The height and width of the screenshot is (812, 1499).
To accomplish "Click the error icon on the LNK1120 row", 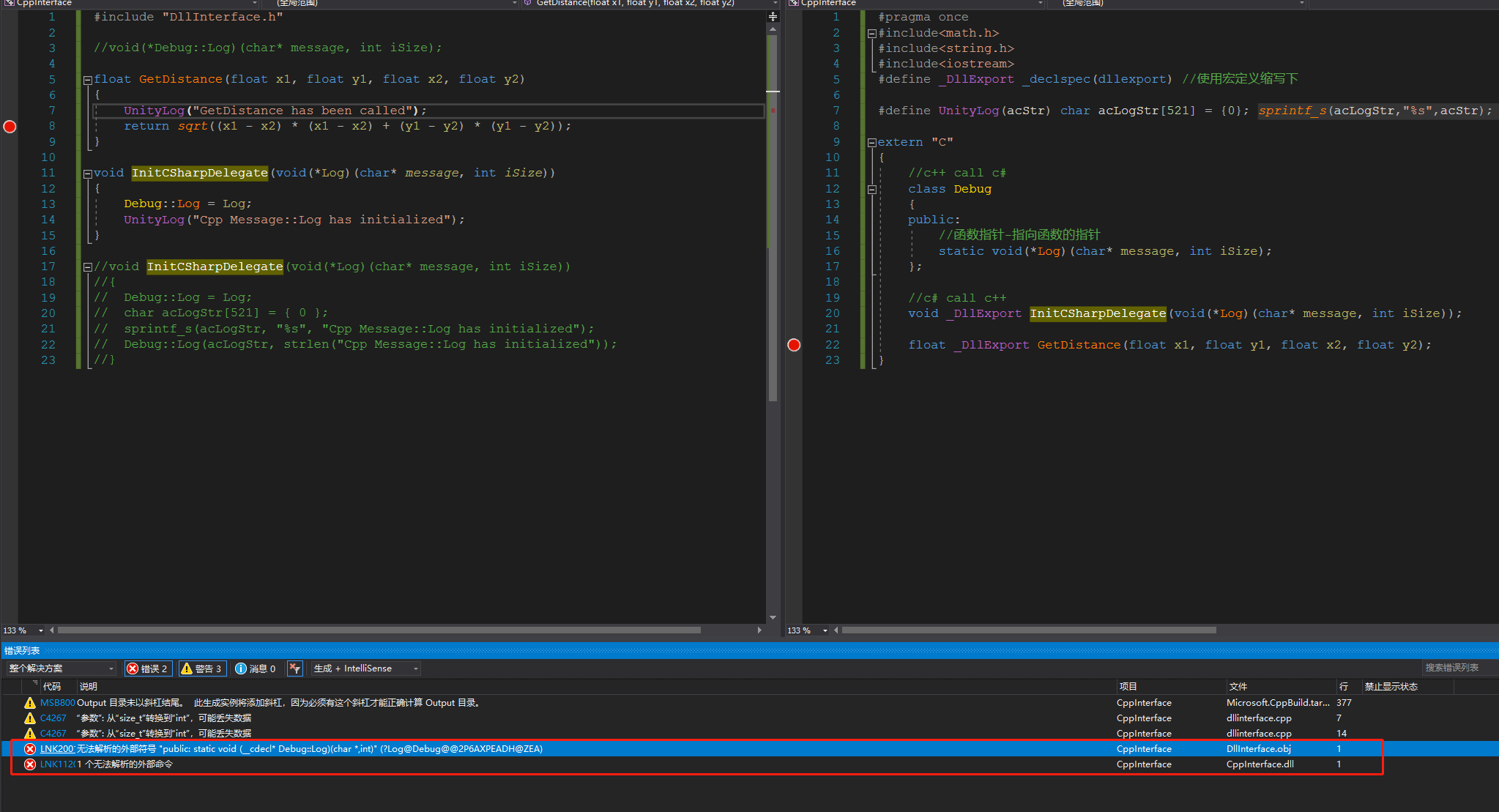I will (30, 764).
